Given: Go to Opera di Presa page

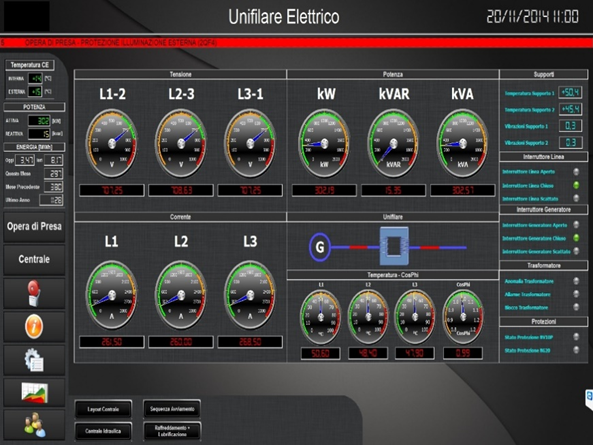Looking at the screenshot, I should pyautogui.click(x=34, y=227).
